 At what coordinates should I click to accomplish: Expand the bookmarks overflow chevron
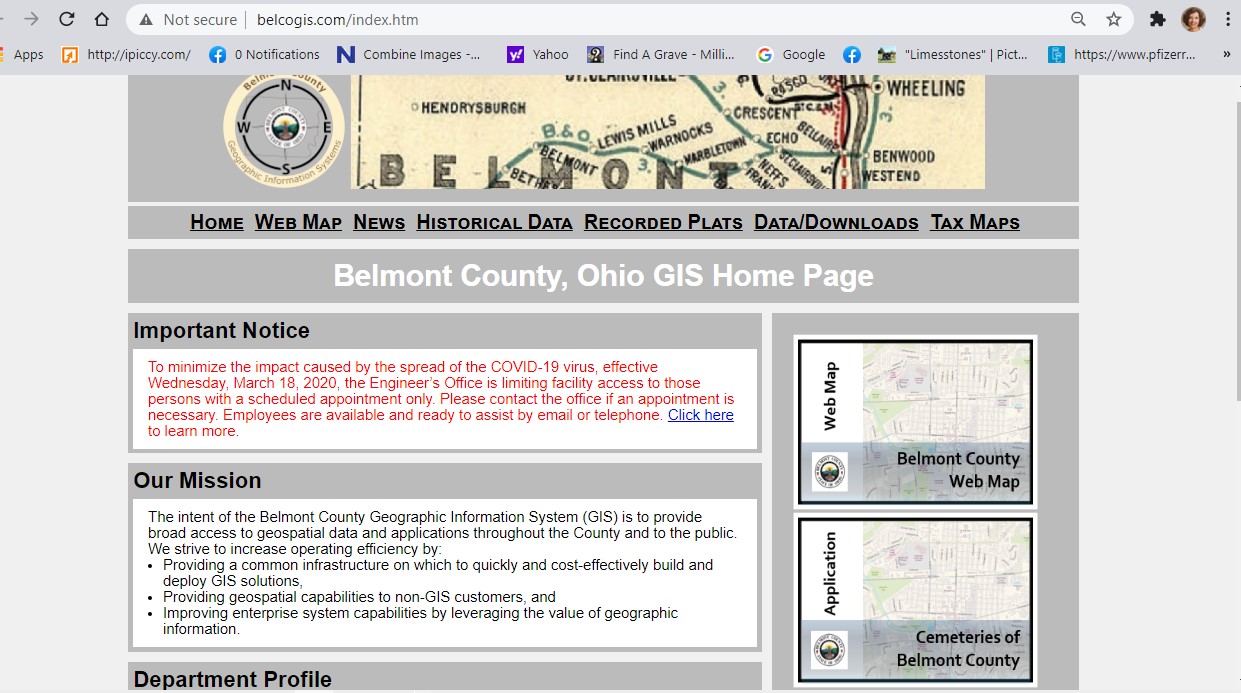tap(1225, 55)
